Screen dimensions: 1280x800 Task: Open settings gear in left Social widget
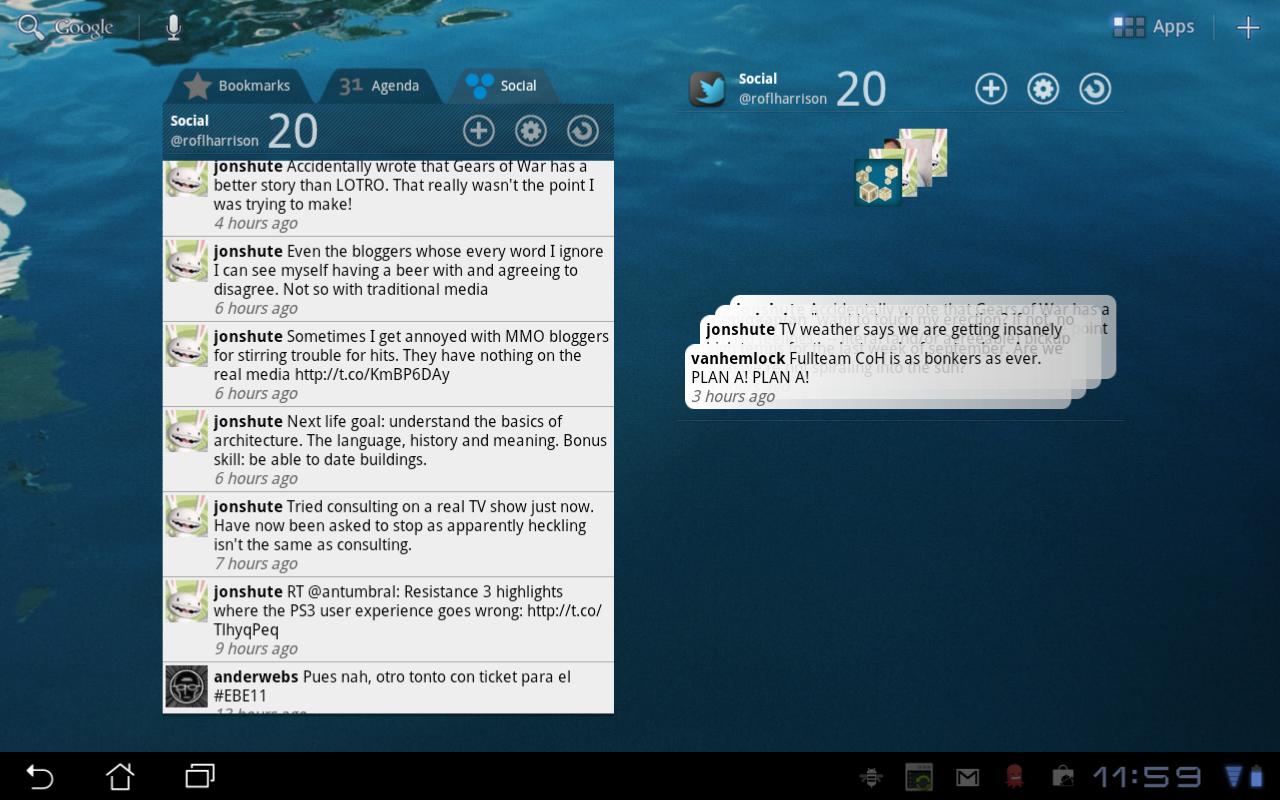pyautogui.click(x=530, y=130)
